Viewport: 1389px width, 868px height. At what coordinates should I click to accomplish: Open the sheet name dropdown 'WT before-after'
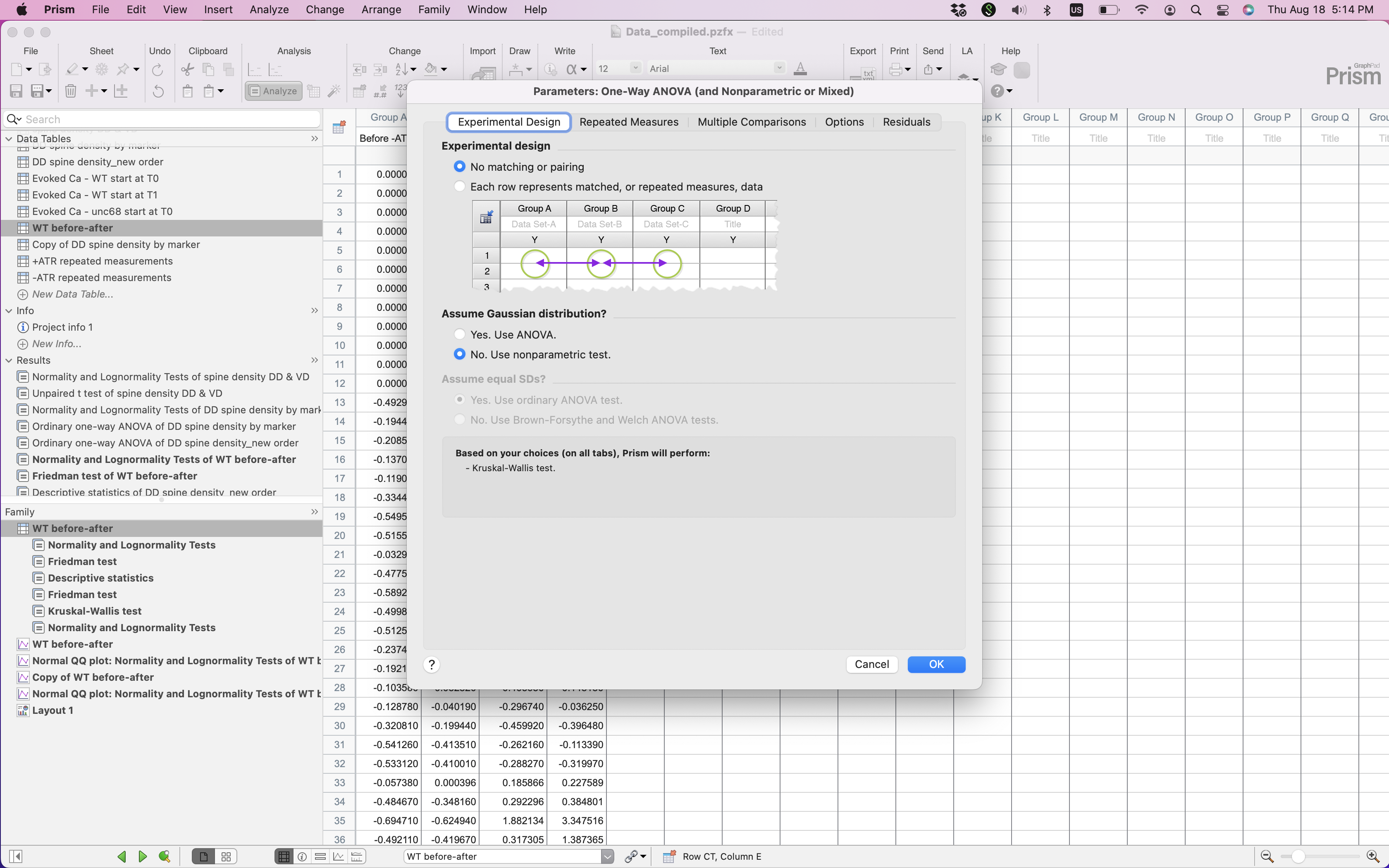[607, 856]
